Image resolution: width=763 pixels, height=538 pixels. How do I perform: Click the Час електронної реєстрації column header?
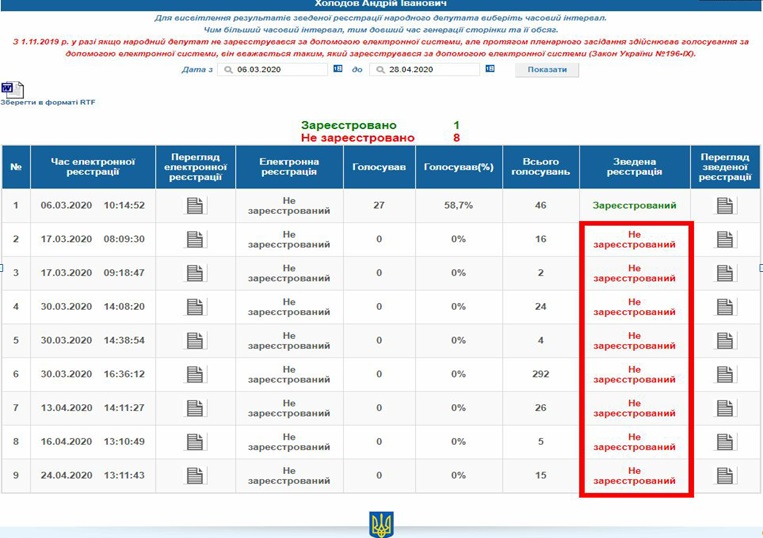click(92, 166)
